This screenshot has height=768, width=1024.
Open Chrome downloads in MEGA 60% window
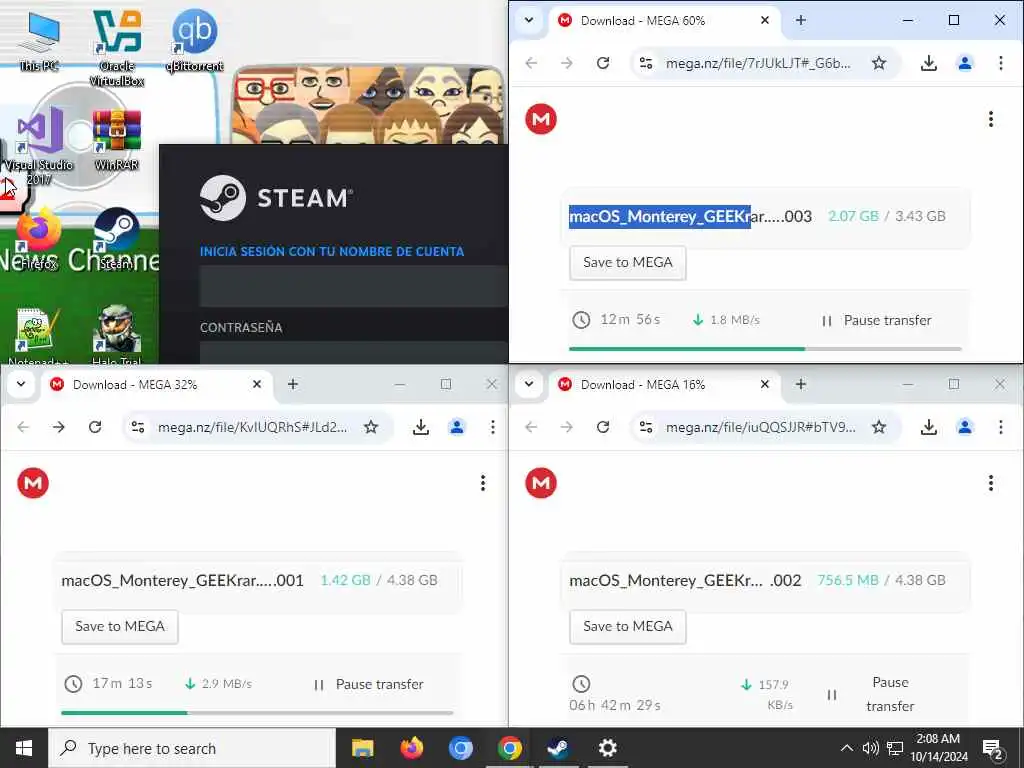pyautogui.click(x=929, y=63)
